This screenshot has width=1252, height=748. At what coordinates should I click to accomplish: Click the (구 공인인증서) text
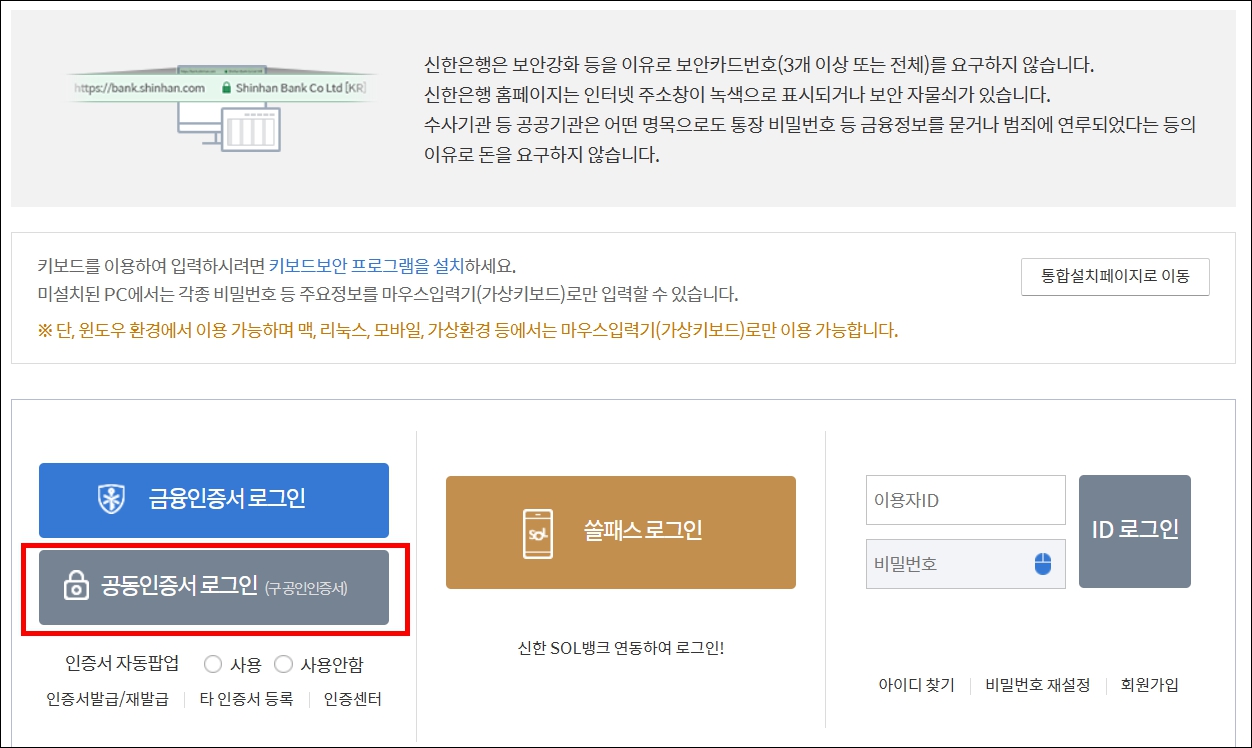(306, 589)
